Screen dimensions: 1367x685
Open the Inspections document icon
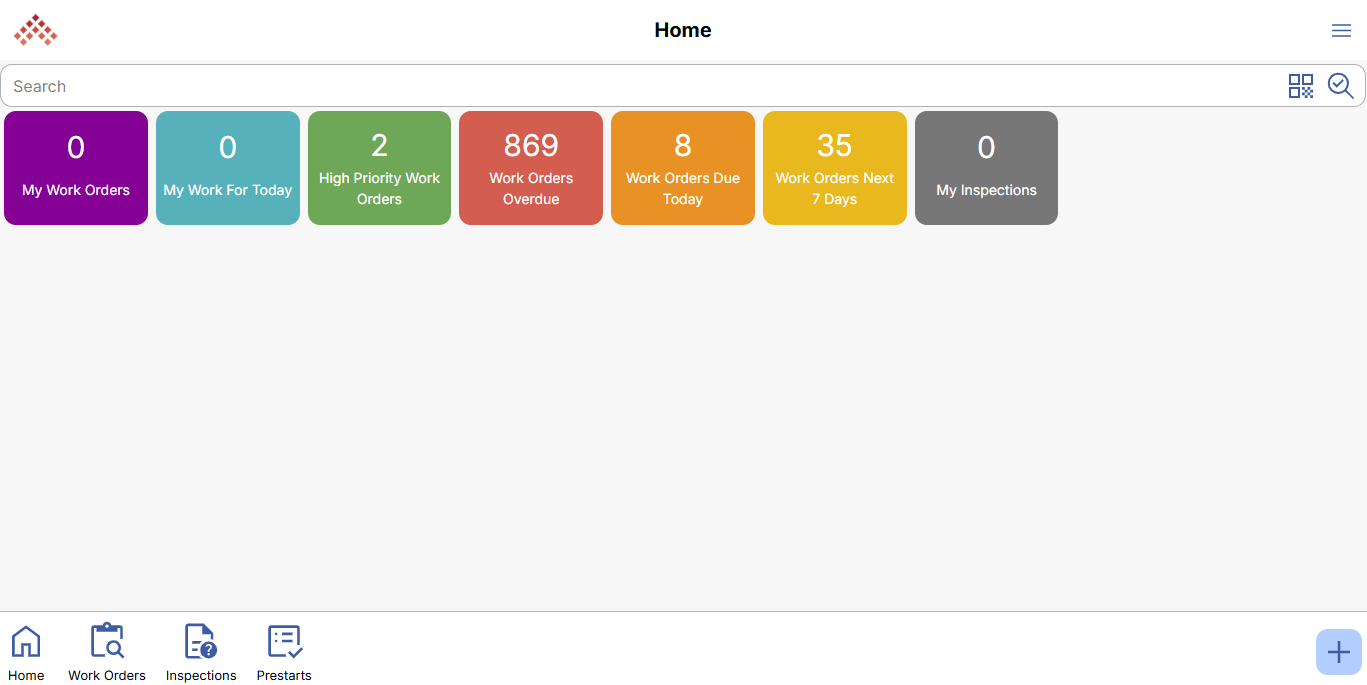[x=200, y=642]
